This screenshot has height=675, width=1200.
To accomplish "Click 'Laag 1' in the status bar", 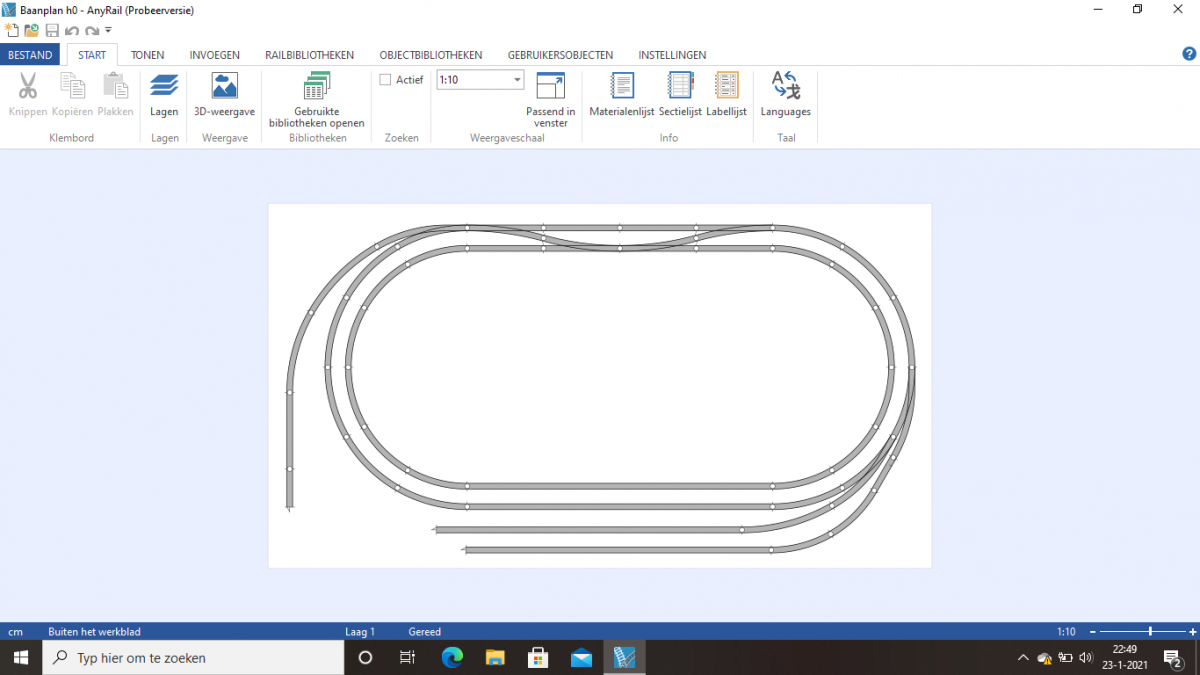I will 360,632.
